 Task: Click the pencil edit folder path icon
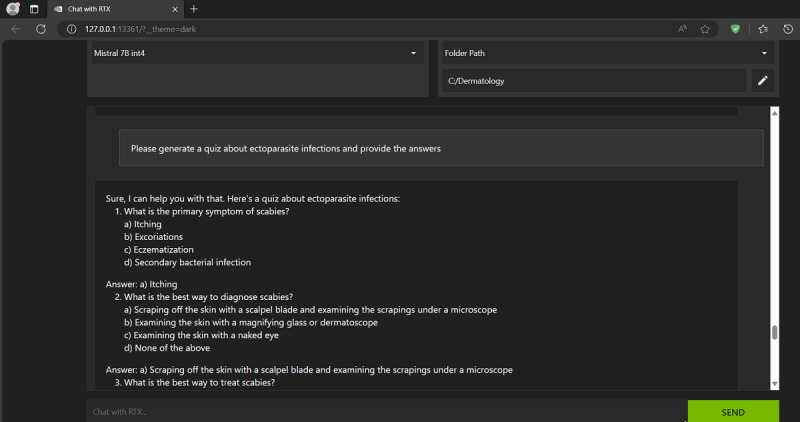point(762,81)
